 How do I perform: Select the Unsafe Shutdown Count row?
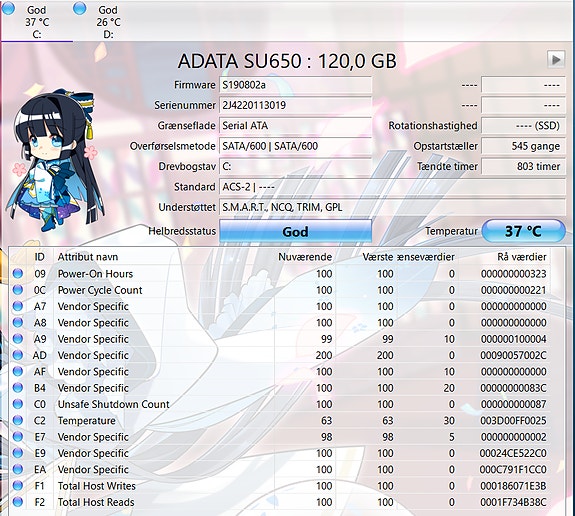[x=279, y=404]
